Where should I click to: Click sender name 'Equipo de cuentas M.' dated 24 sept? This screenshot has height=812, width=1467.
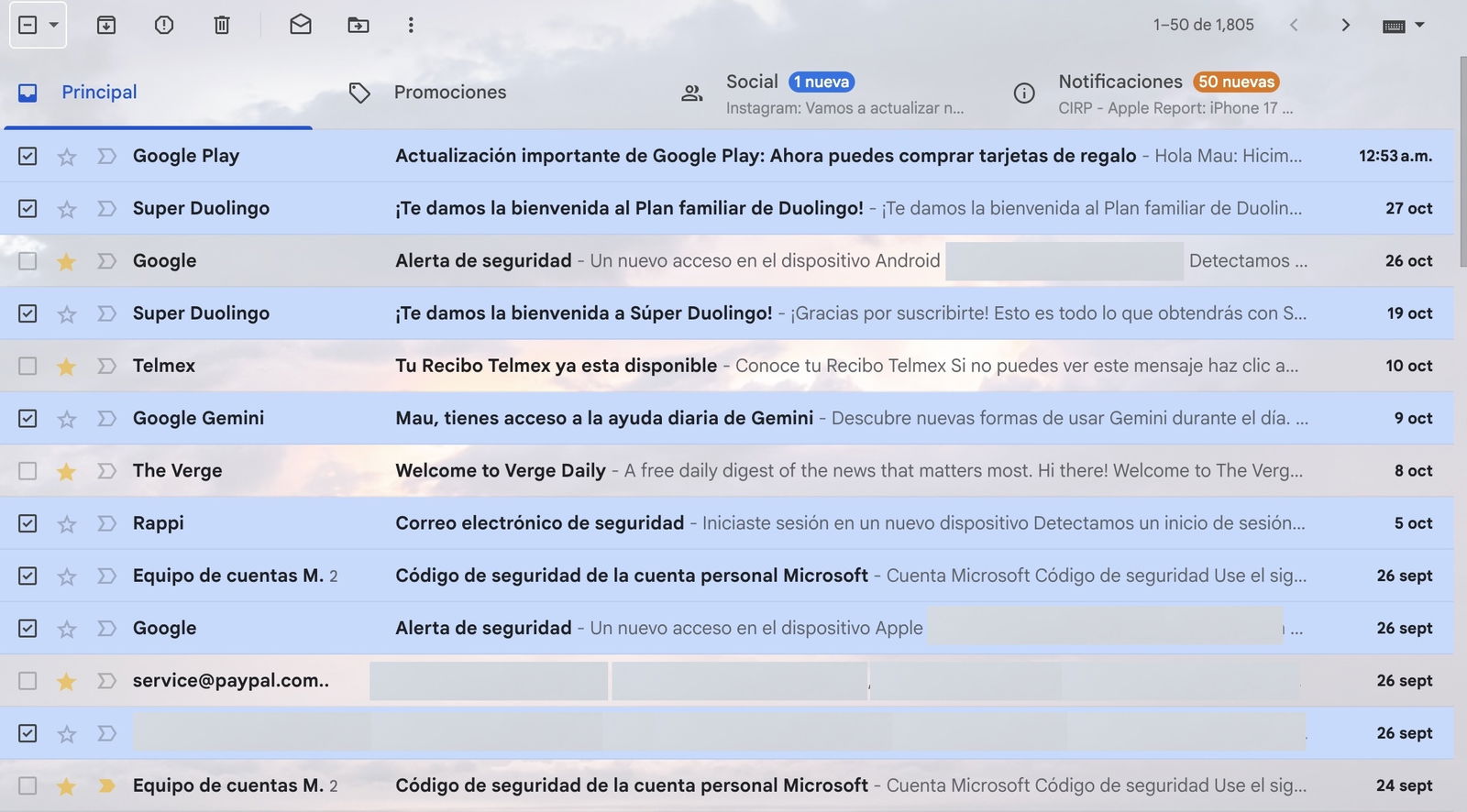click(228, 785)
